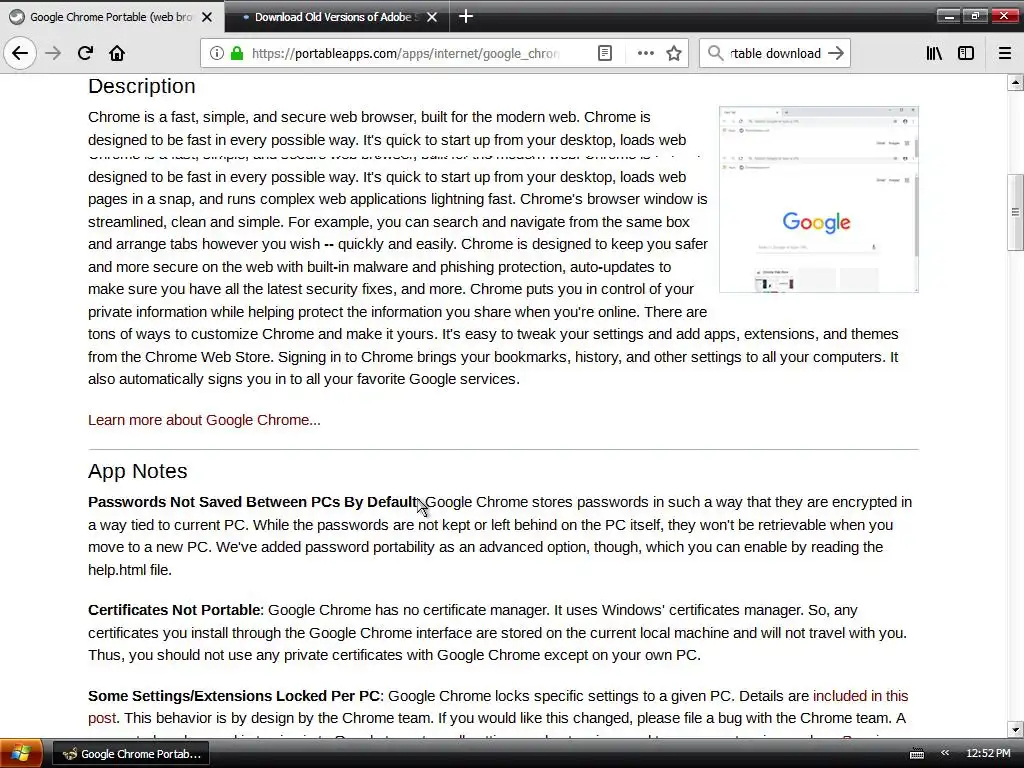Close the Download Old Versions of Adobe tab
Image resolution: width=1024 pixels, height=768 pixels.
pyautogui.click(x=432, y=17)
